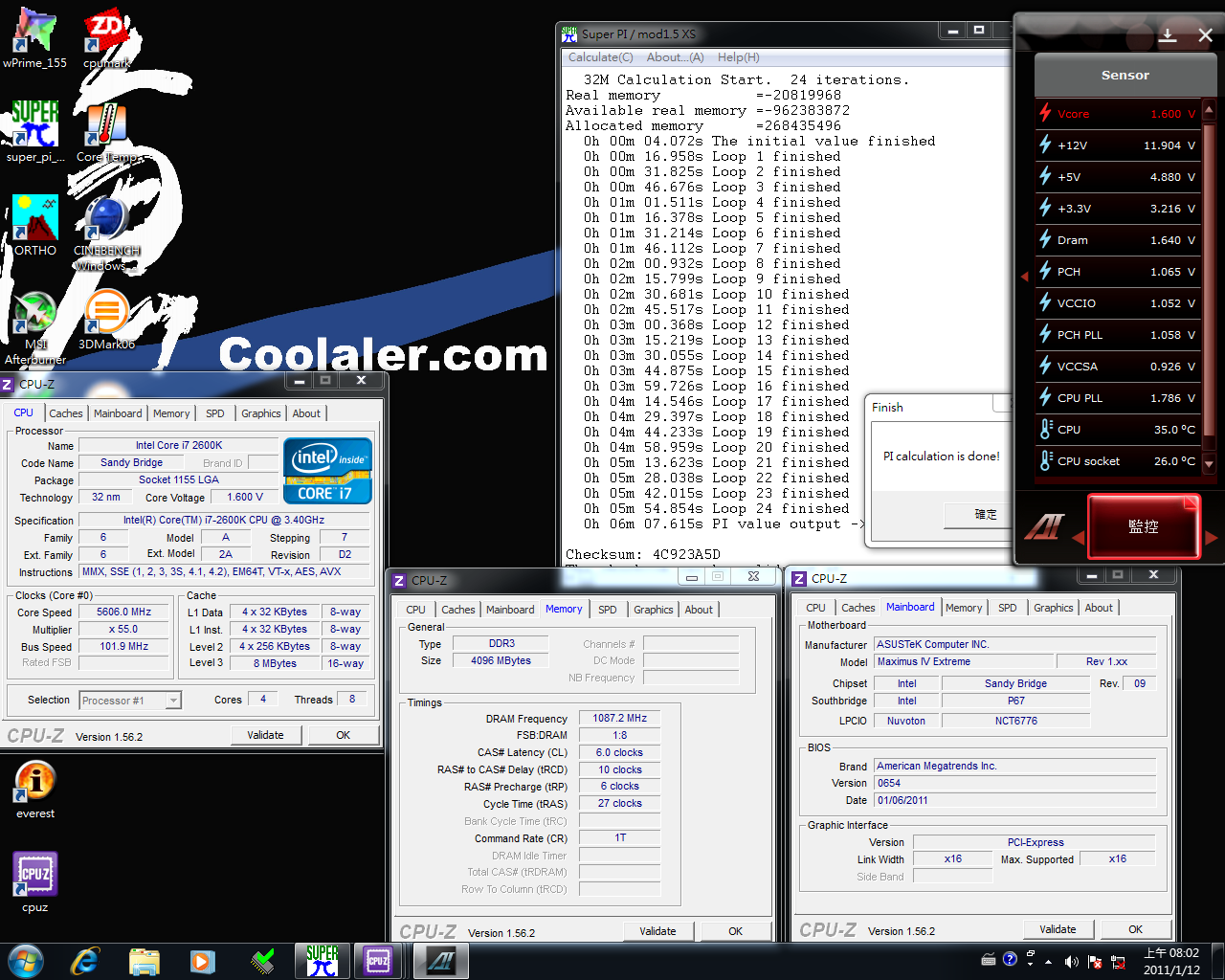Viewport: 1225px width, 980px height.
Task: Open the ORTHOS desktop shortcut
Action: pyautogui.click(x=35, y=225)
